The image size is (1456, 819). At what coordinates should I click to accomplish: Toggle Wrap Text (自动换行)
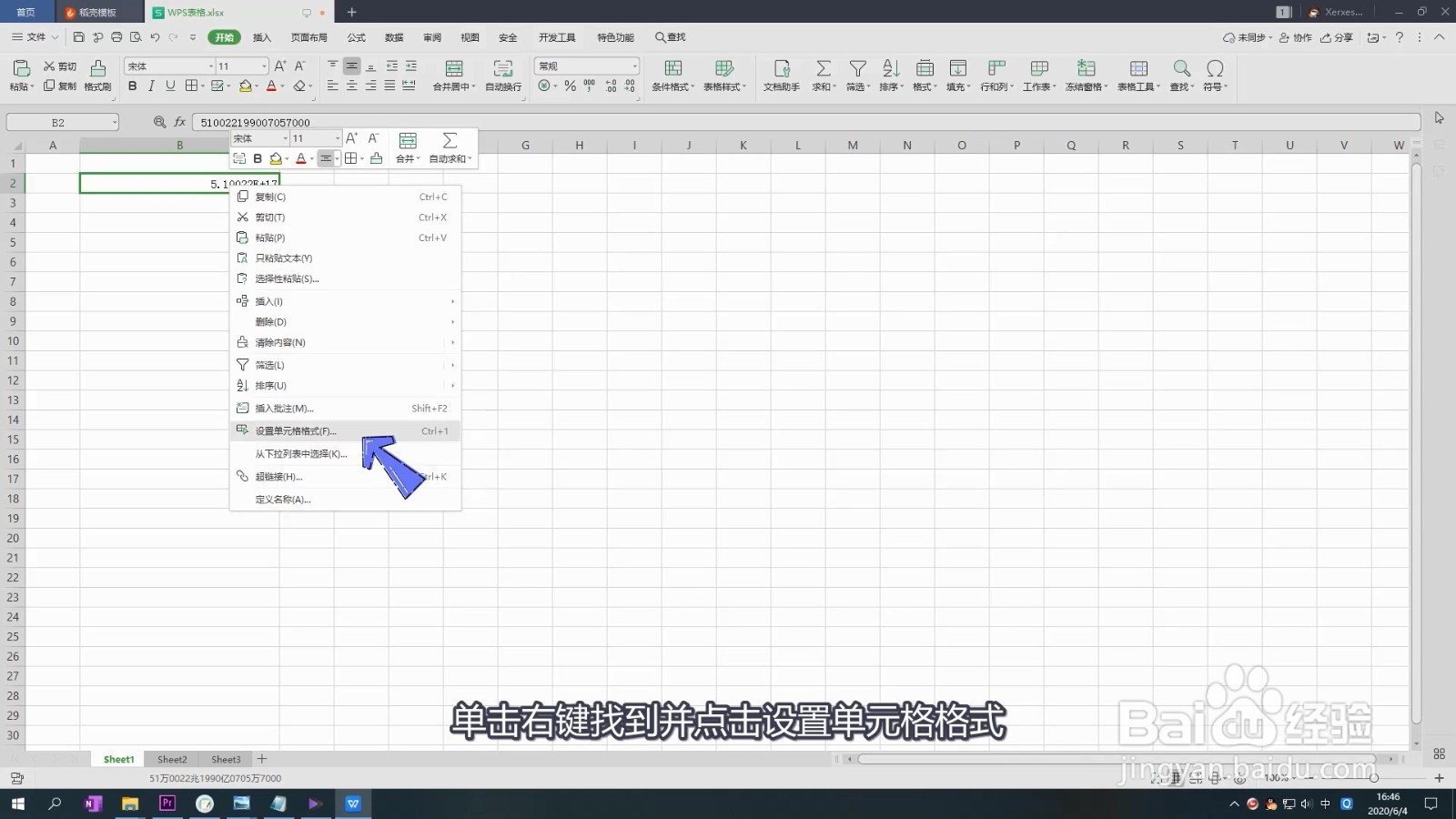click(503, 76)
